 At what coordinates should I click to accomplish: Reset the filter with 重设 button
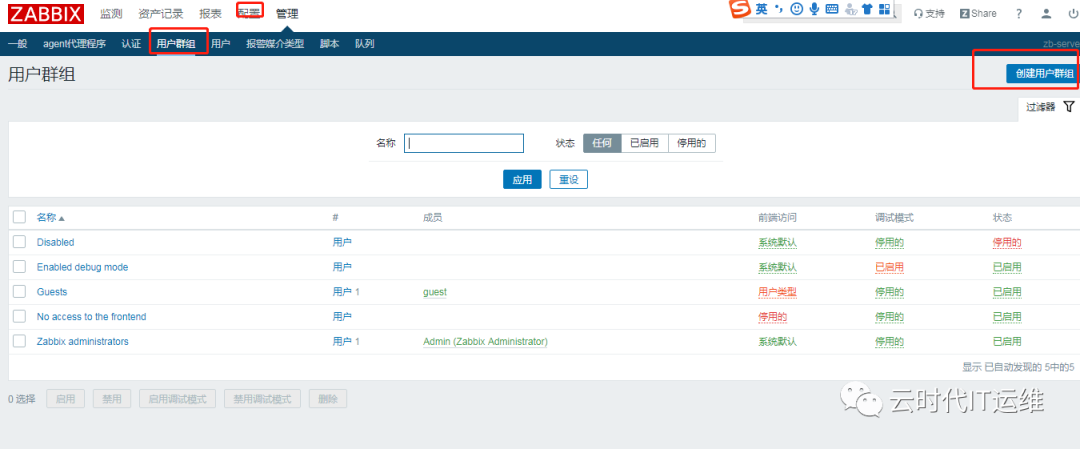(568, 180)
